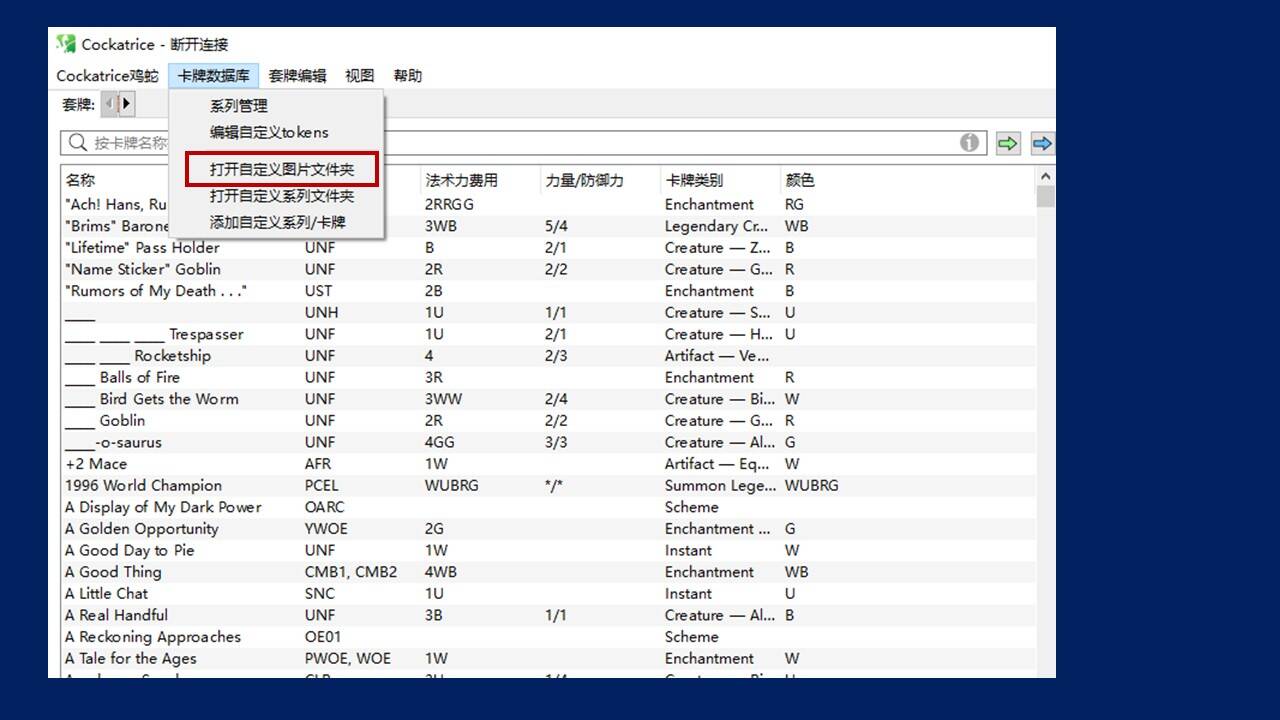Click the card info icon in search bar
1280x720 pixels.
[969, 143]
